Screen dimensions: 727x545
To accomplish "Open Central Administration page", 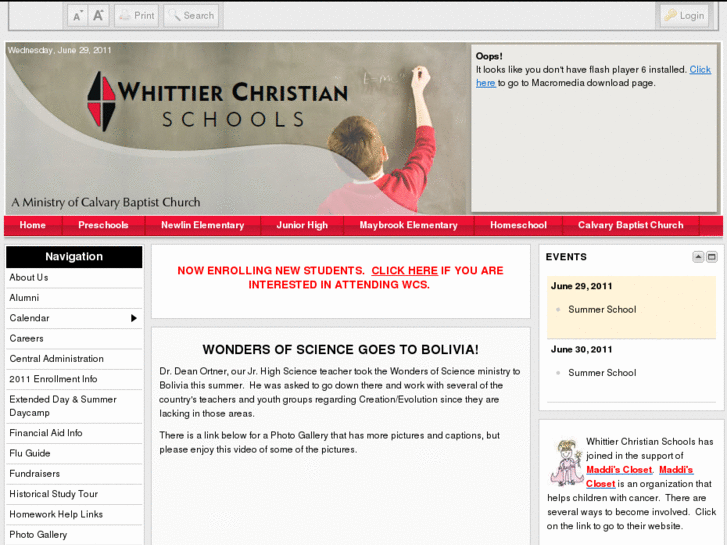I will pos(74,359).
